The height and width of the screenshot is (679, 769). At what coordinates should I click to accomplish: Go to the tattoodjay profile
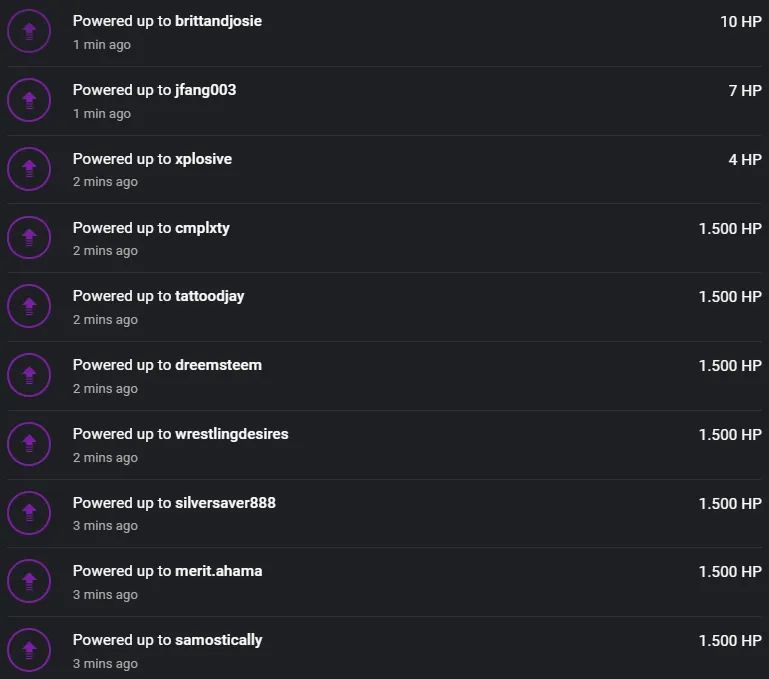(x=209, y=296)
